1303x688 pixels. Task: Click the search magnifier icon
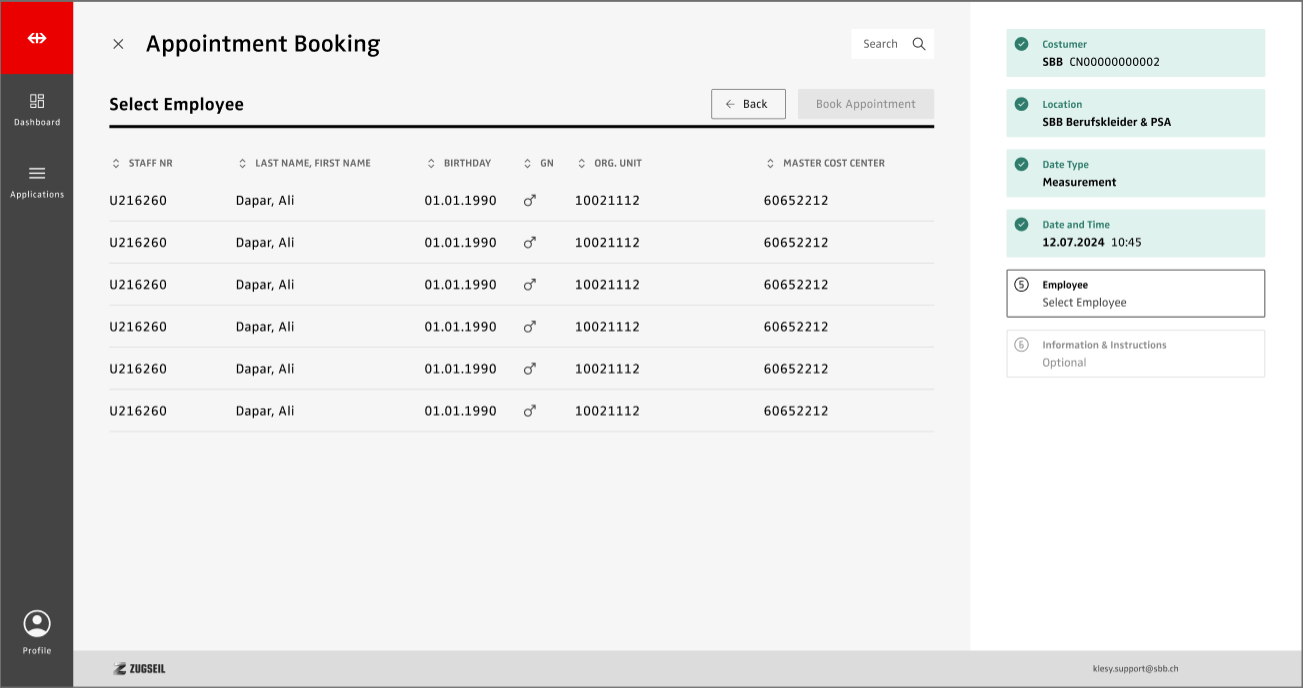[919, 44]
